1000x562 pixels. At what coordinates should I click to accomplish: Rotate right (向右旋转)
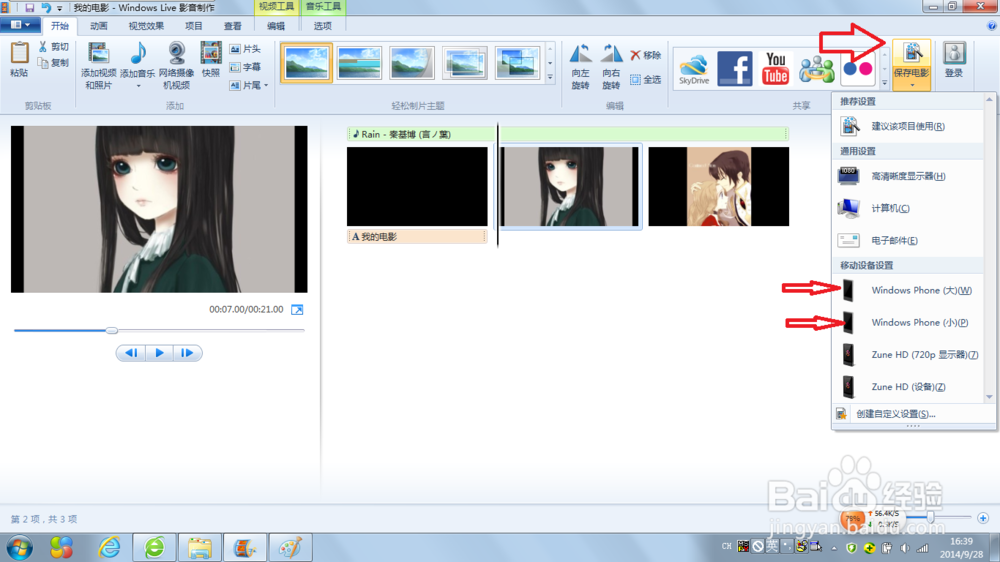point(611,66)
